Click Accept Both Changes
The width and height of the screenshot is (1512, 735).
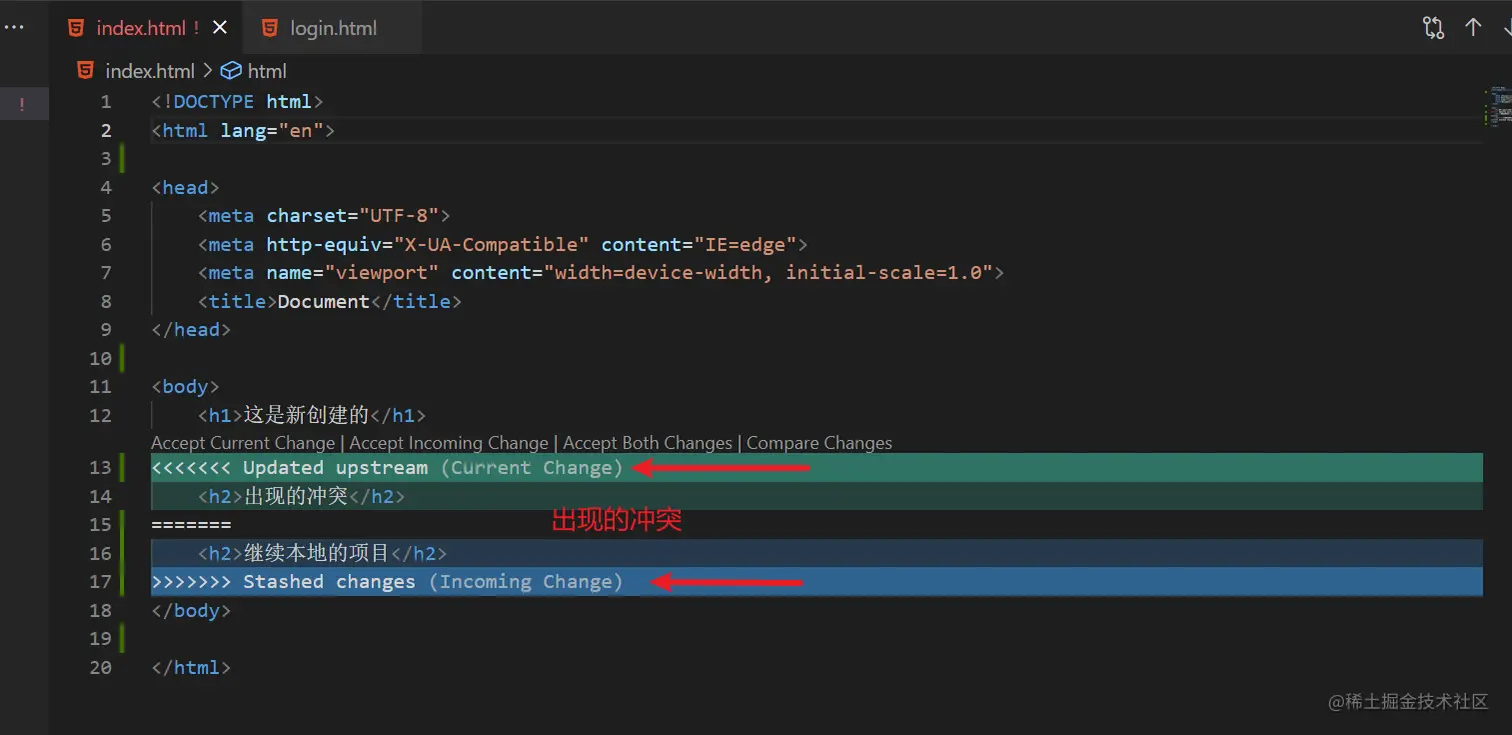coord(648,443)
